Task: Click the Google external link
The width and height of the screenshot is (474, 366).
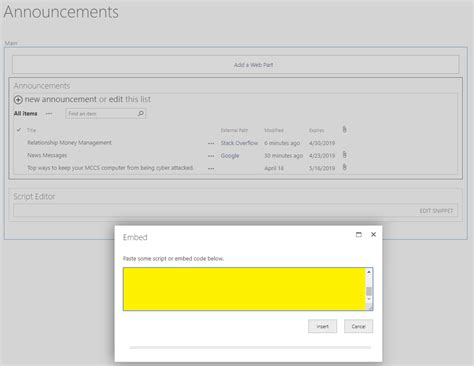Action: click(x=230, y=156)
